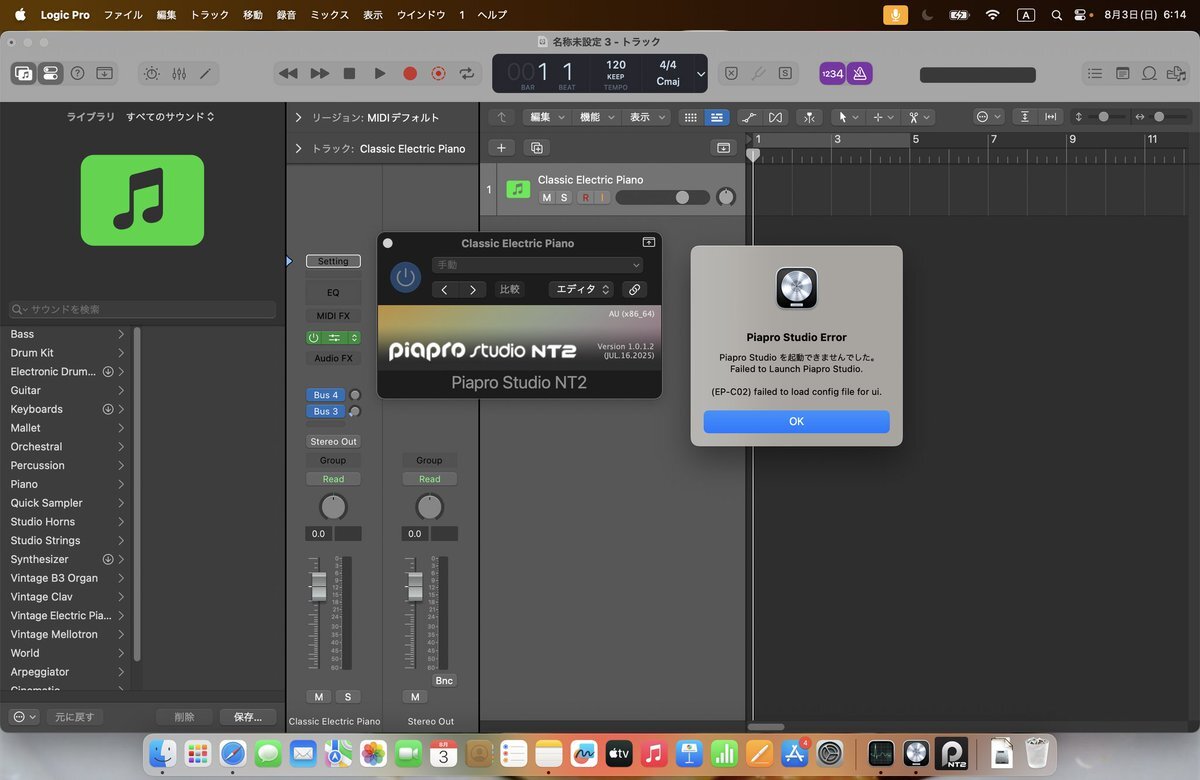The width and height of the screenshot is (1200, 780).
Task: Toggle the Library panel button
Action: pyautogui.click(x=24, y=74)
